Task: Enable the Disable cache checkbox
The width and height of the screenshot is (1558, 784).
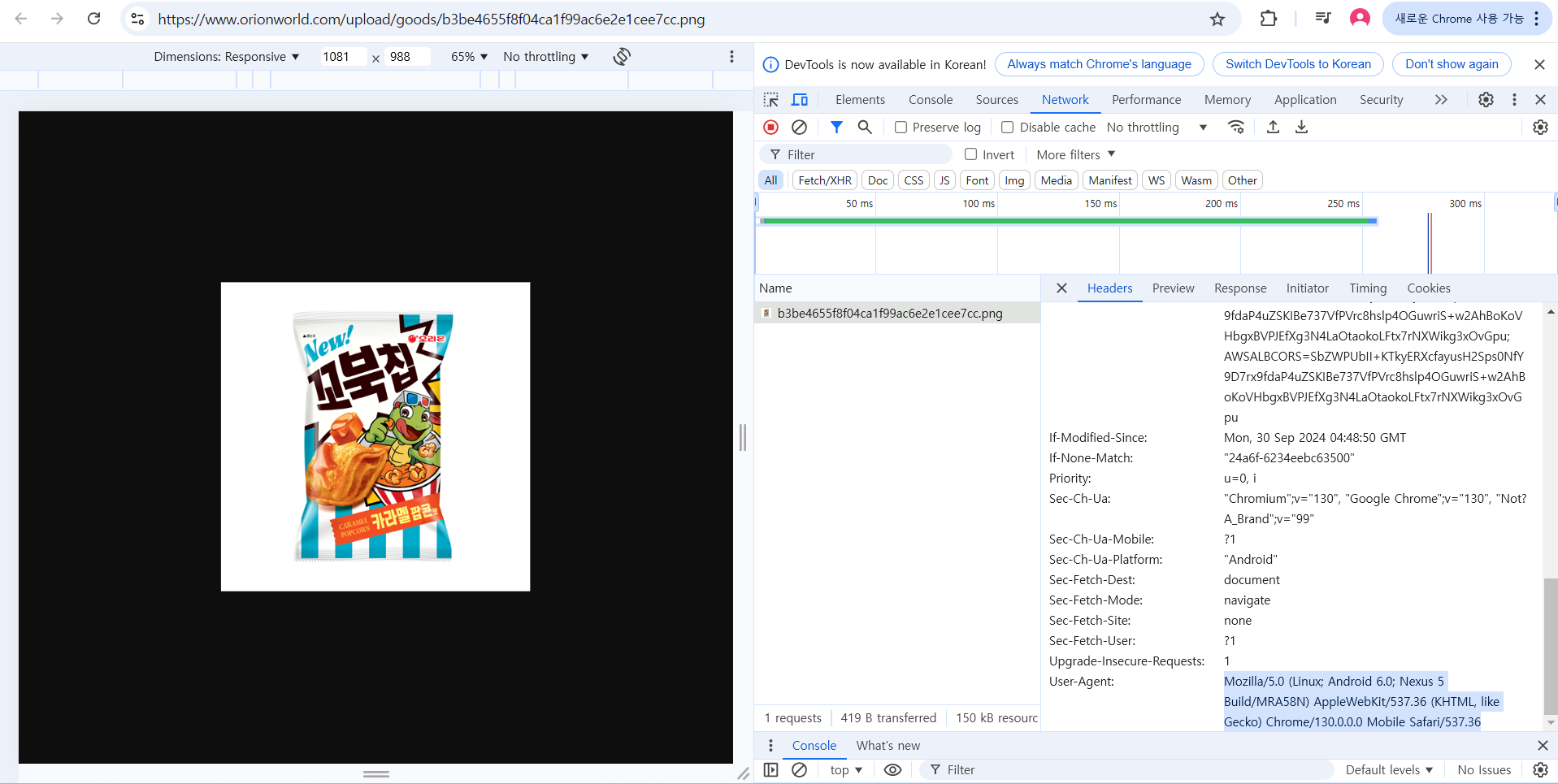Action: point(1007,128)
